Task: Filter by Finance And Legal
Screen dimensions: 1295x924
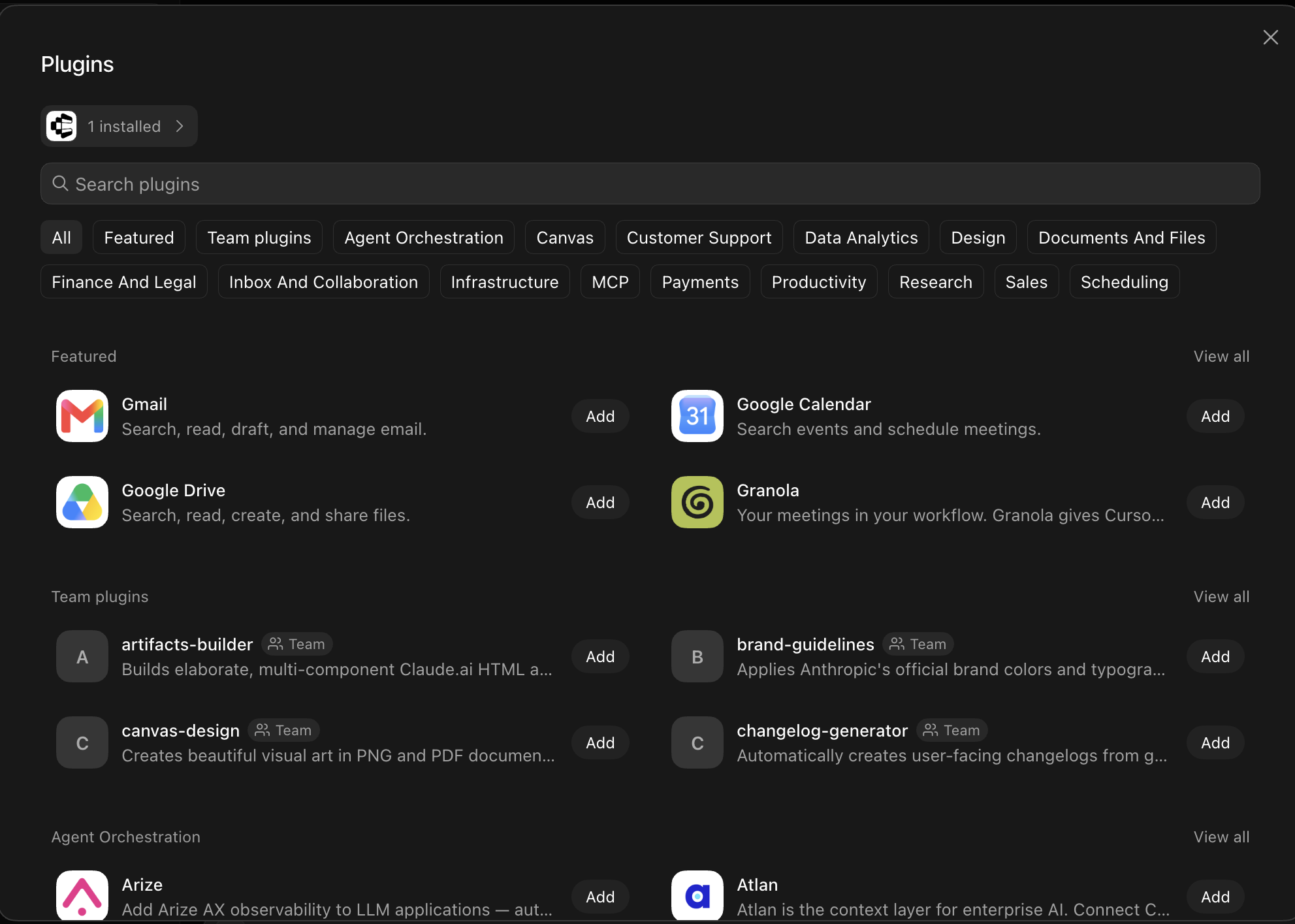Action: point(124,281)
